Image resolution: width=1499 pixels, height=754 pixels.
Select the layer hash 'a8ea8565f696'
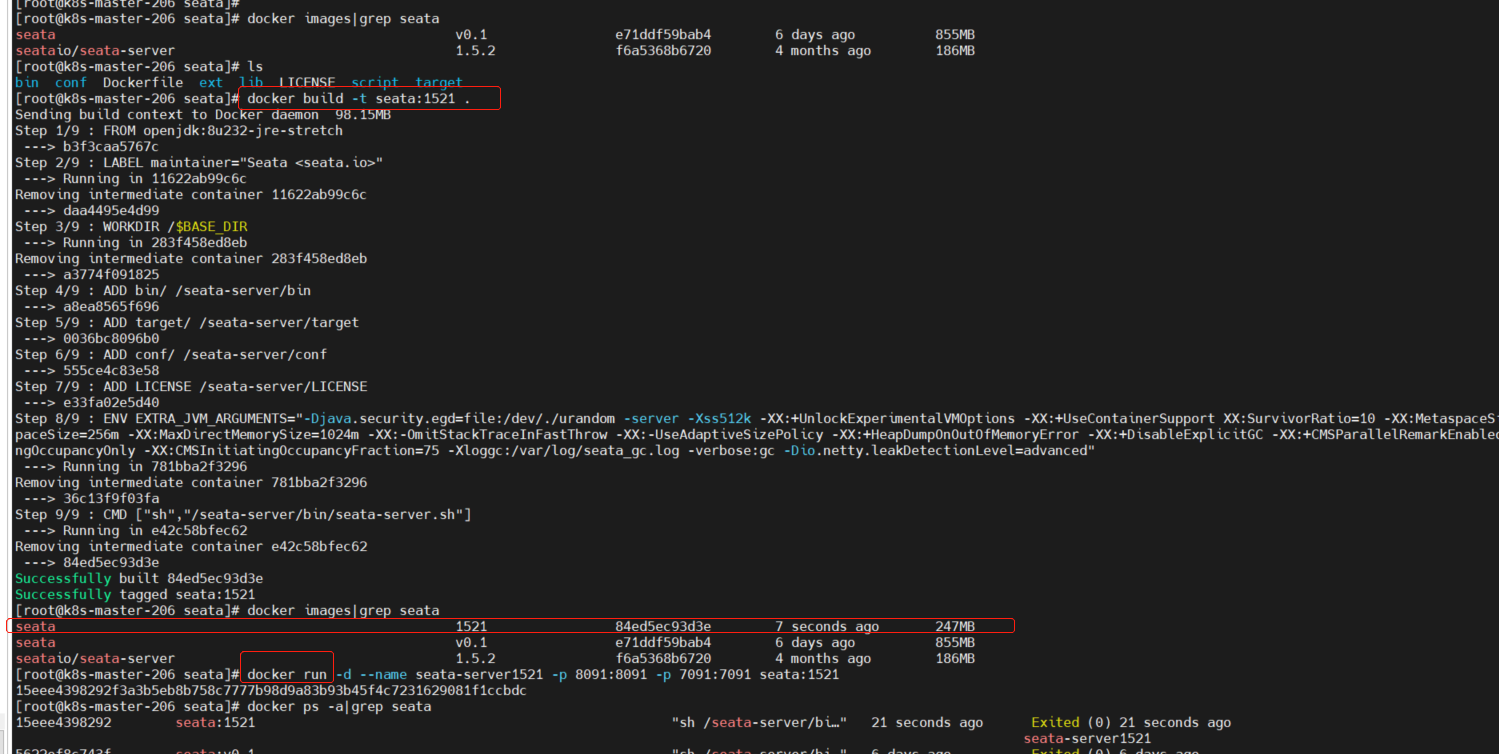pos(111,307)
